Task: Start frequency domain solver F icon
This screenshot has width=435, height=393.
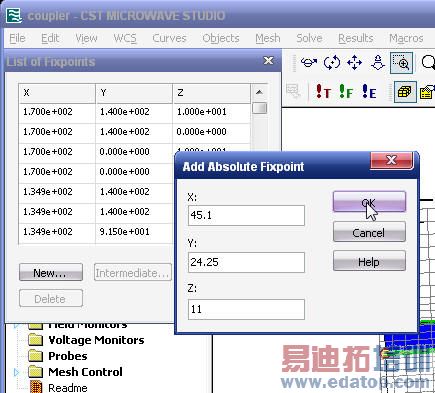Action: point(346,92)
